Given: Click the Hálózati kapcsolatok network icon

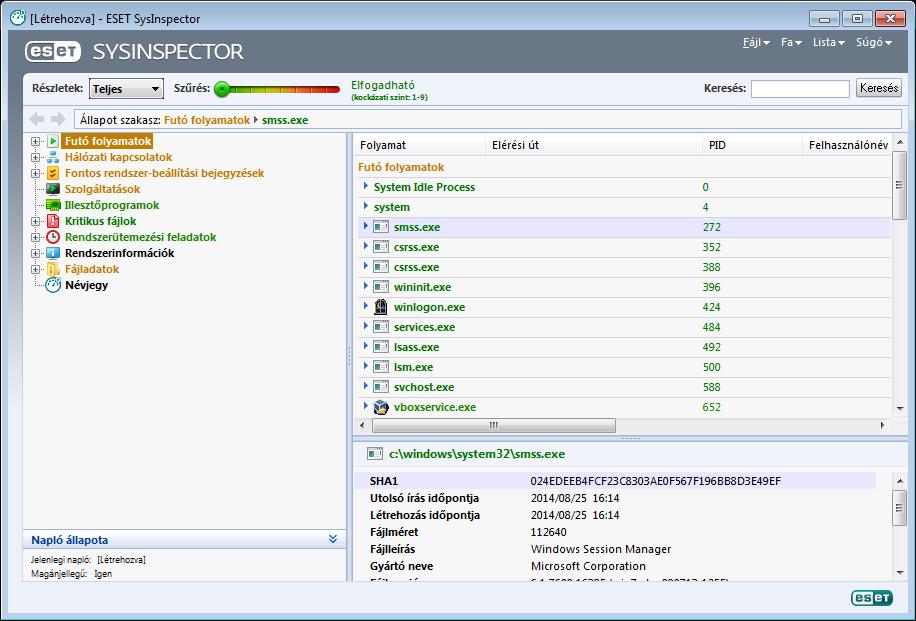Looking at the screenshot, I should click(53, 157).
